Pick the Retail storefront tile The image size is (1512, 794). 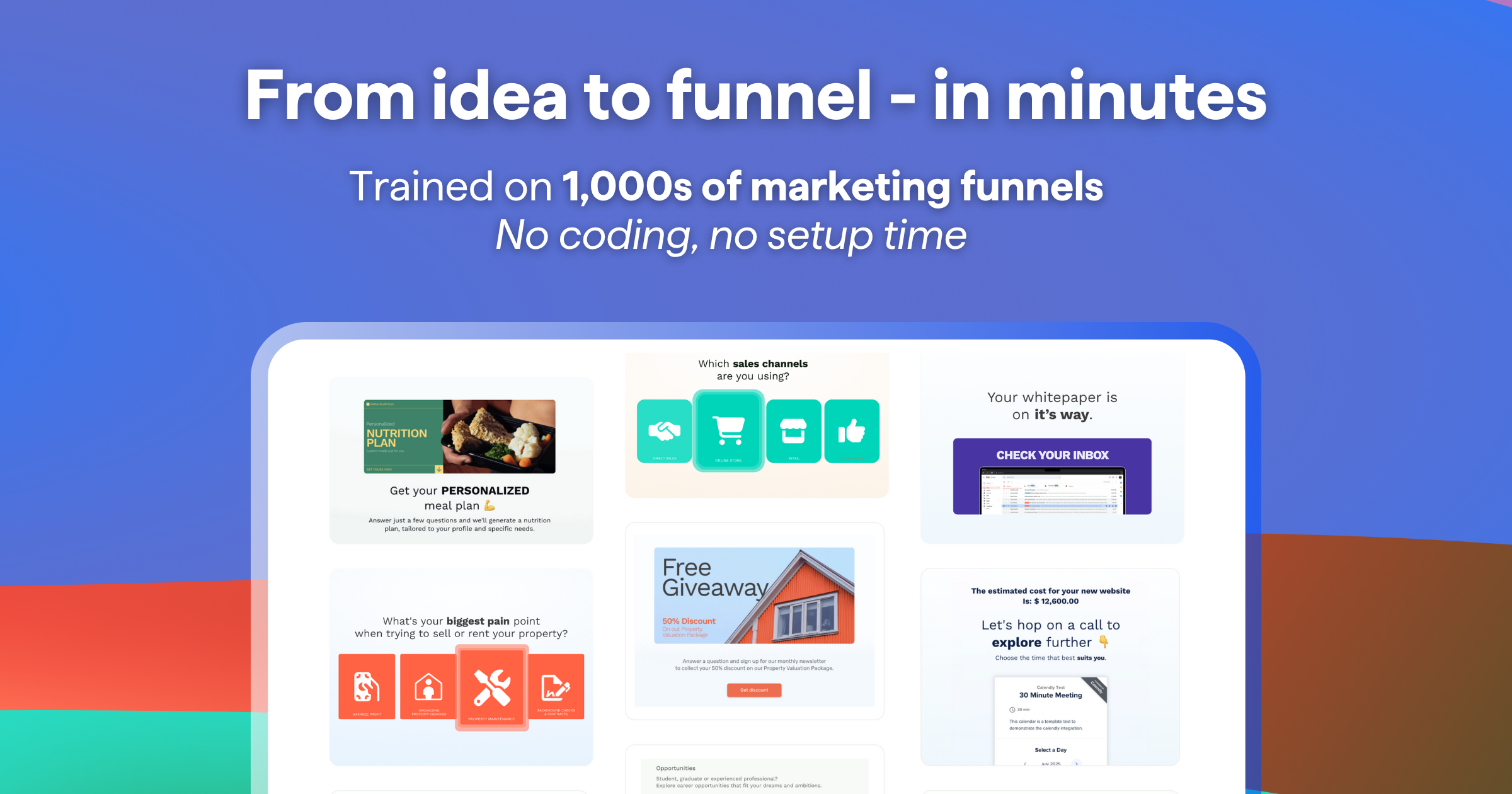coord(794,431)
